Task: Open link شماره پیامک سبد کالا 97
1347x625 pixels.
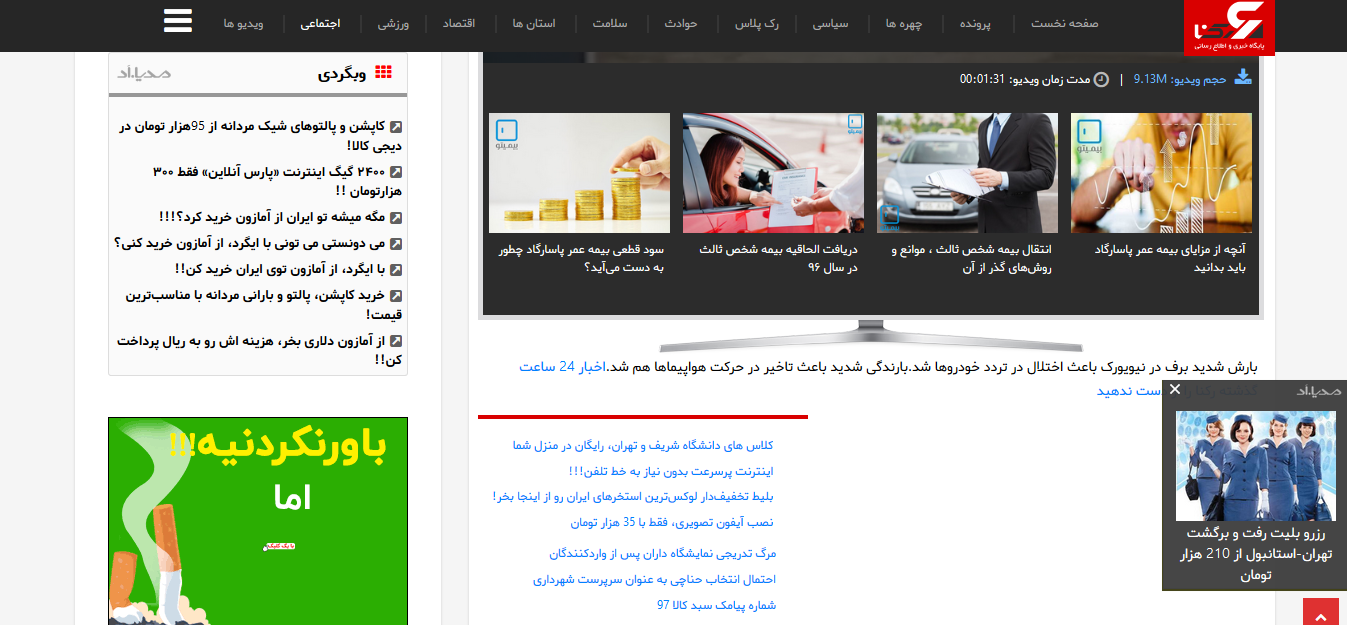Action: (716, 605)
